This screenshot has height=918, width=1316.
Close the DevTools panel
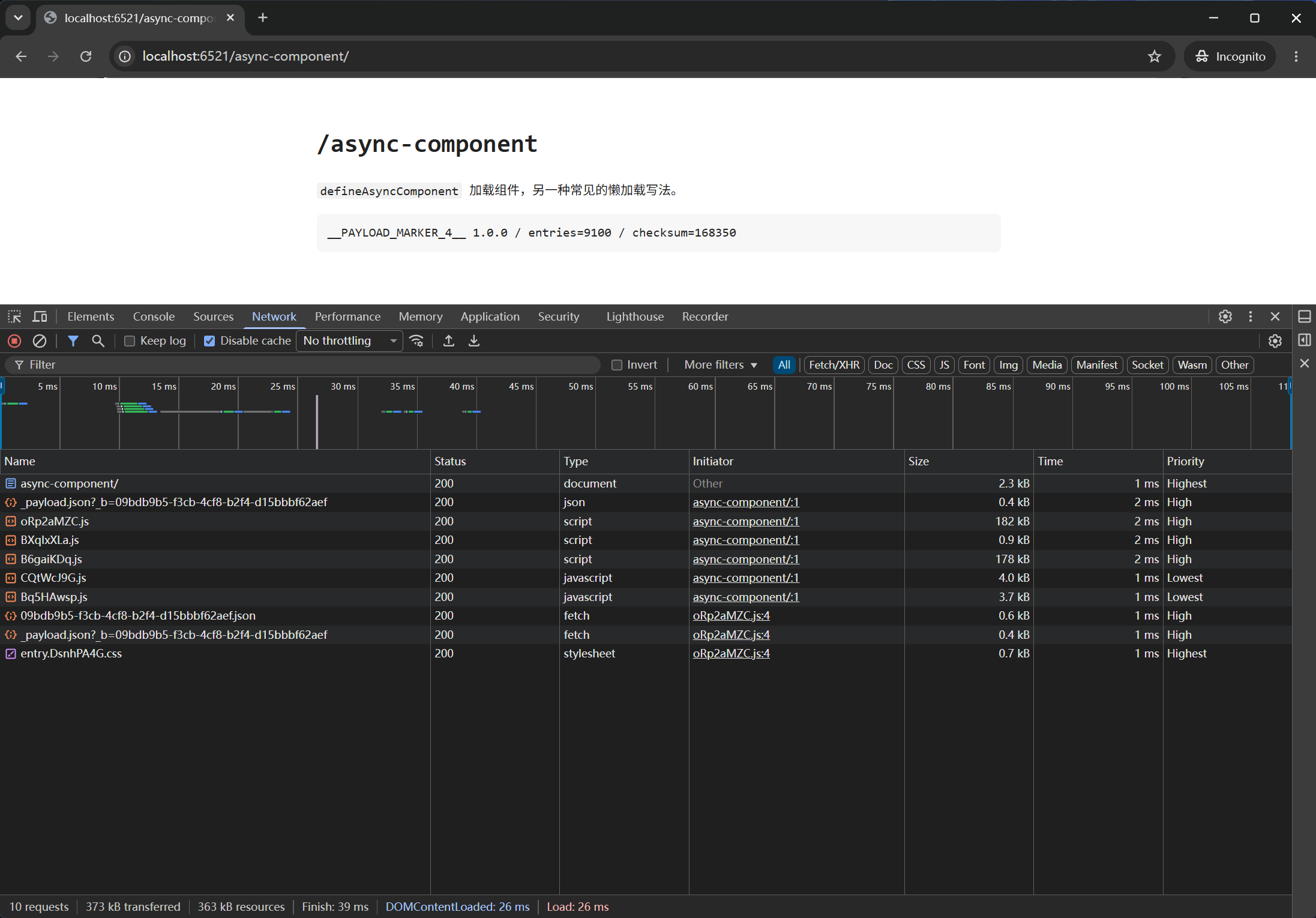pos(1275,316)
